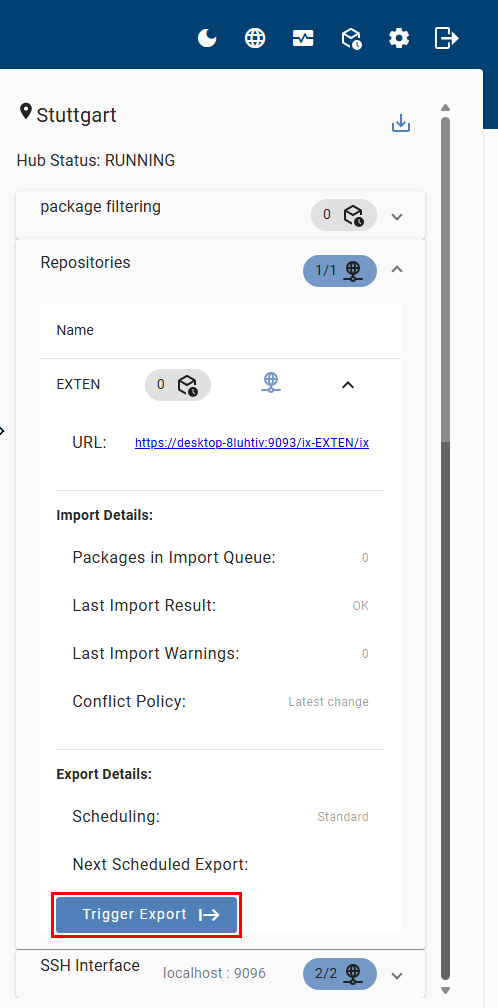Click the download icon next to Stuttgart
The height and width of the screenshot is (1008, 498).
click(x=401, y=123)
